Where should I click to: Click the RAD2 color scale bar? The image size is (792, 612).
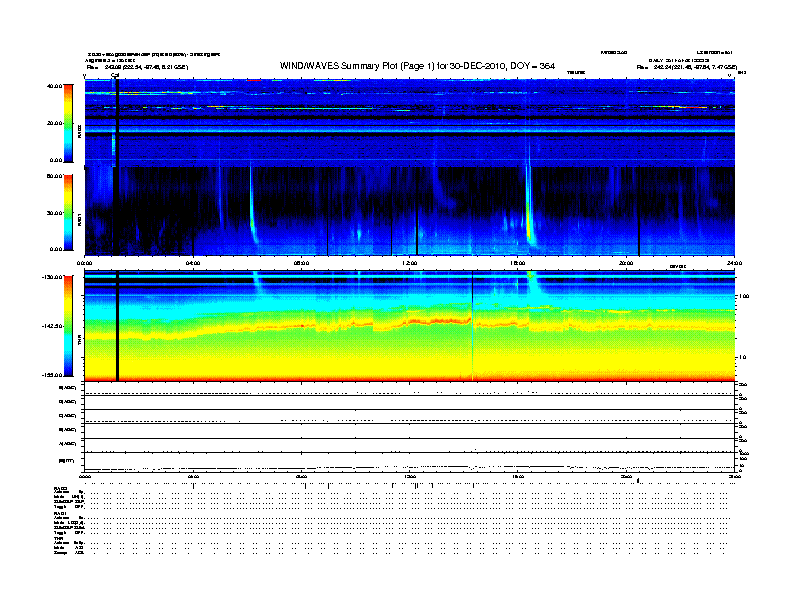tap(68, 123)
